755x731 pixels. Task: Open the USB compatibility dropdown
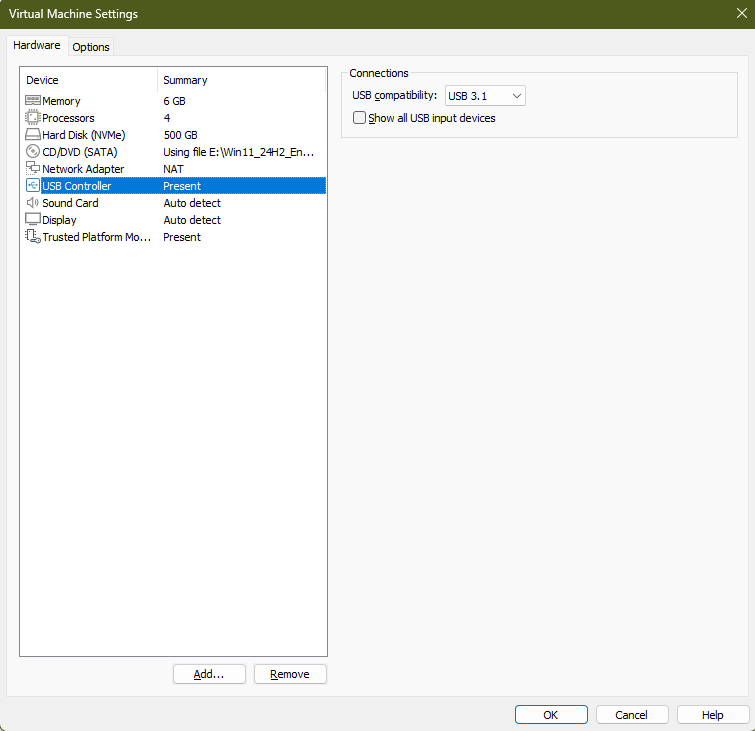[x=485, y=96]
